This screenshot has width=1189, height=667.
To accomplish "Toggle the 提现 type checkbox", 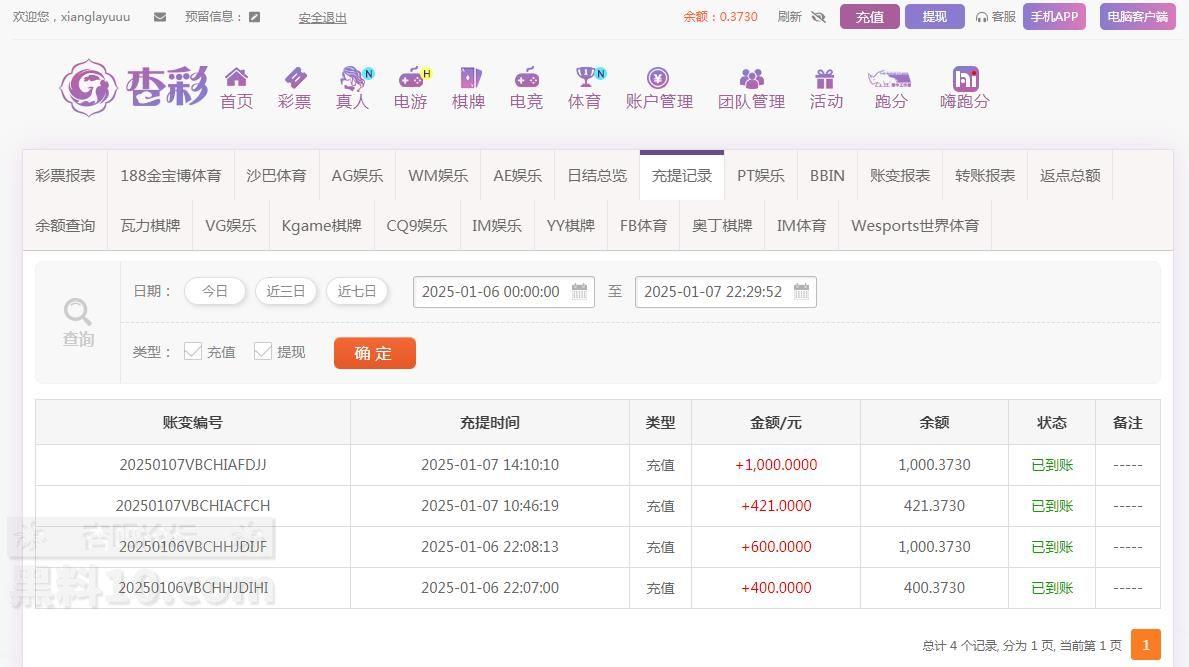I will point(263,351).
